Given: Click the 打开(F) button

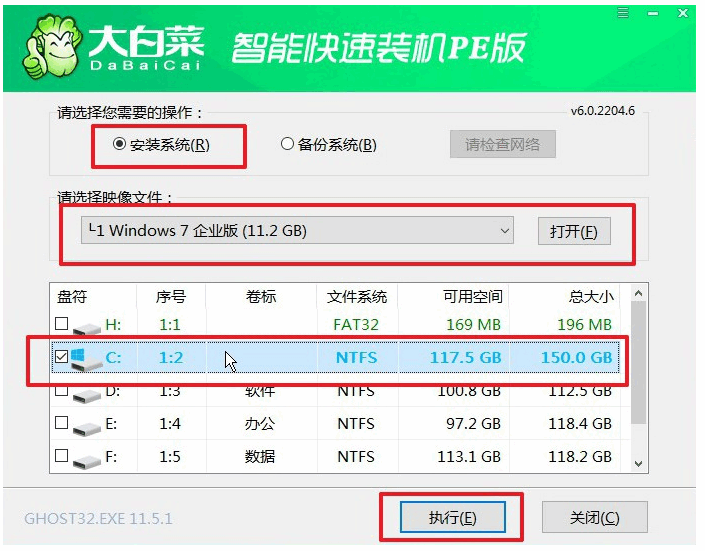Looking at the screenshot, I should point(574,231).
